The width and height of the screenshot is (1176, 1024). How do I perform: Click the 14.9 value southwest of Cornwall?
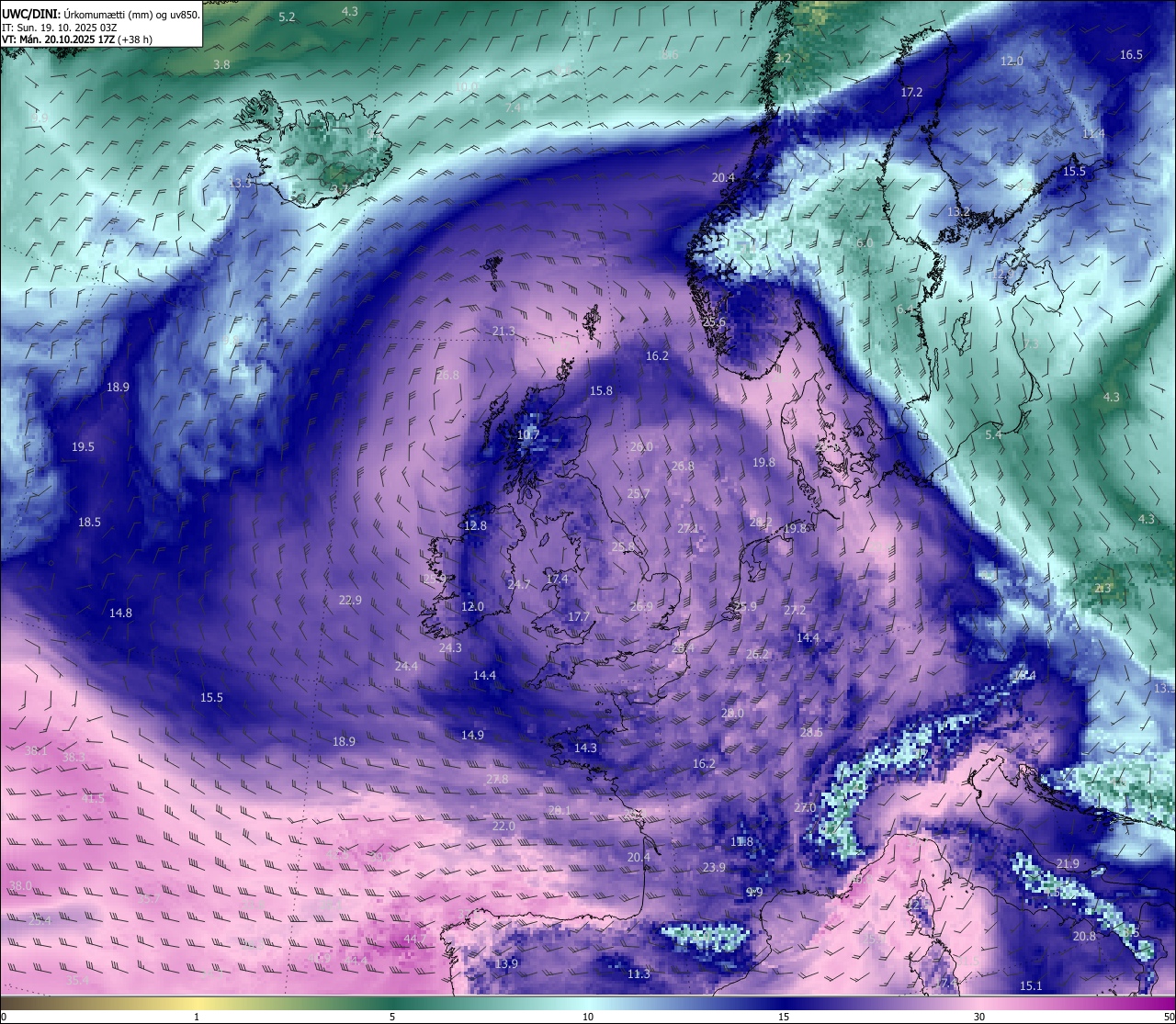[x=472, y=735]
